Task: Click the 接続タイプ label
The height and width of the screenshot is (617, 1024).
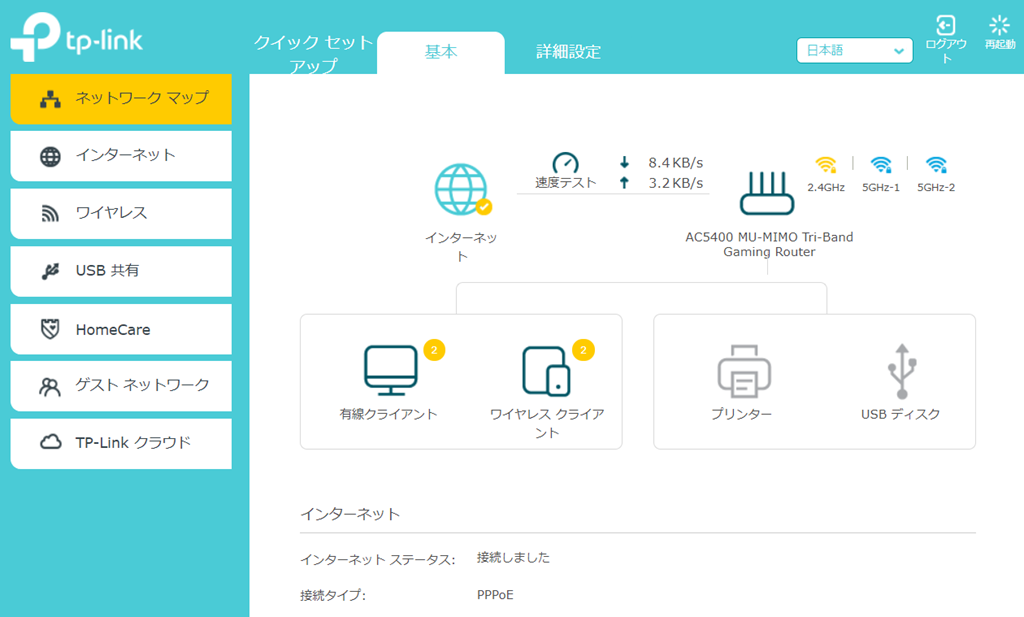Action: (333, 595)
